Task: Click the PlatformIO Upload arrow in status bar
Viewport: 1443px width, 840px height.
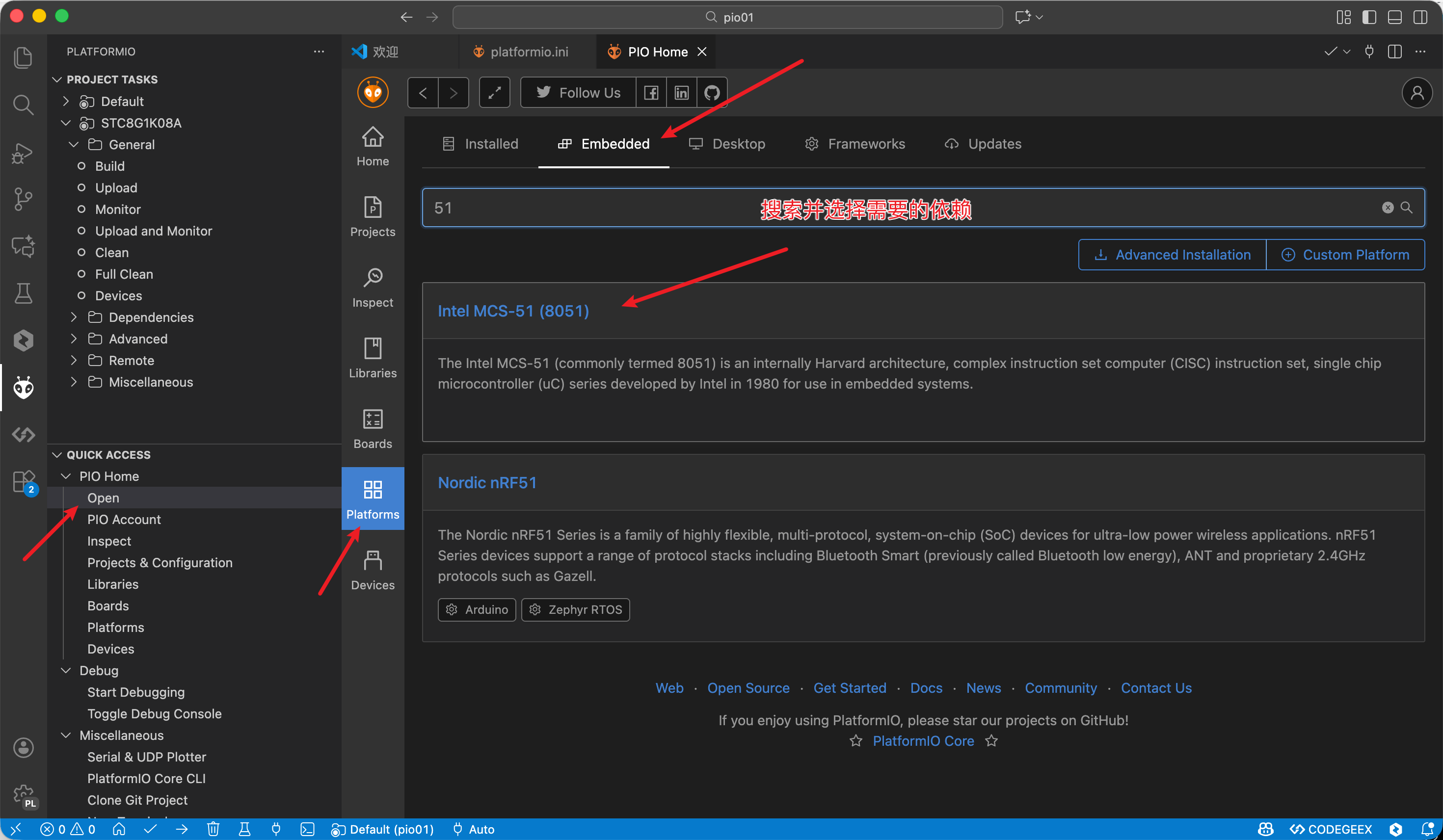Action: [x=182, y=829]
